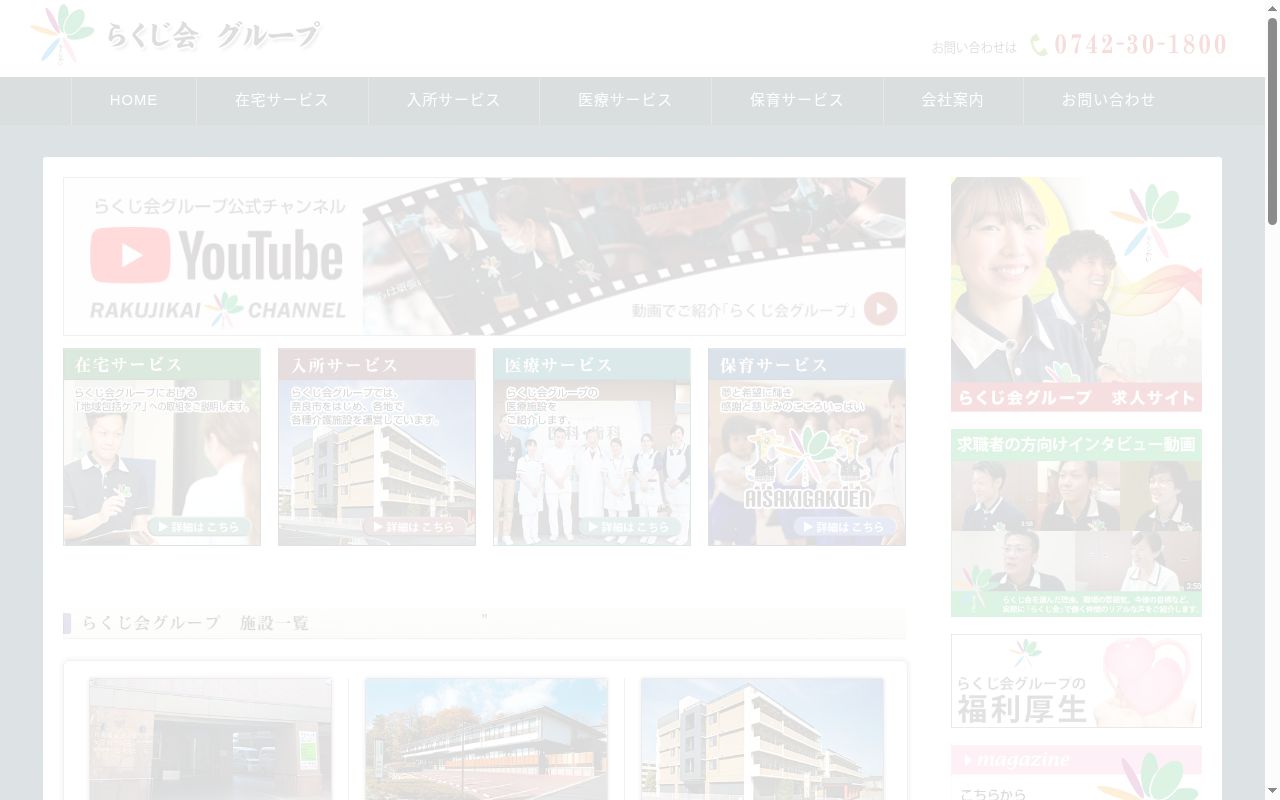Image resolution: width=1280 pixels, height=800 pixels.
Task: Click the page vertical scrollbar thumb
Action: click(x=1272, y=120)
